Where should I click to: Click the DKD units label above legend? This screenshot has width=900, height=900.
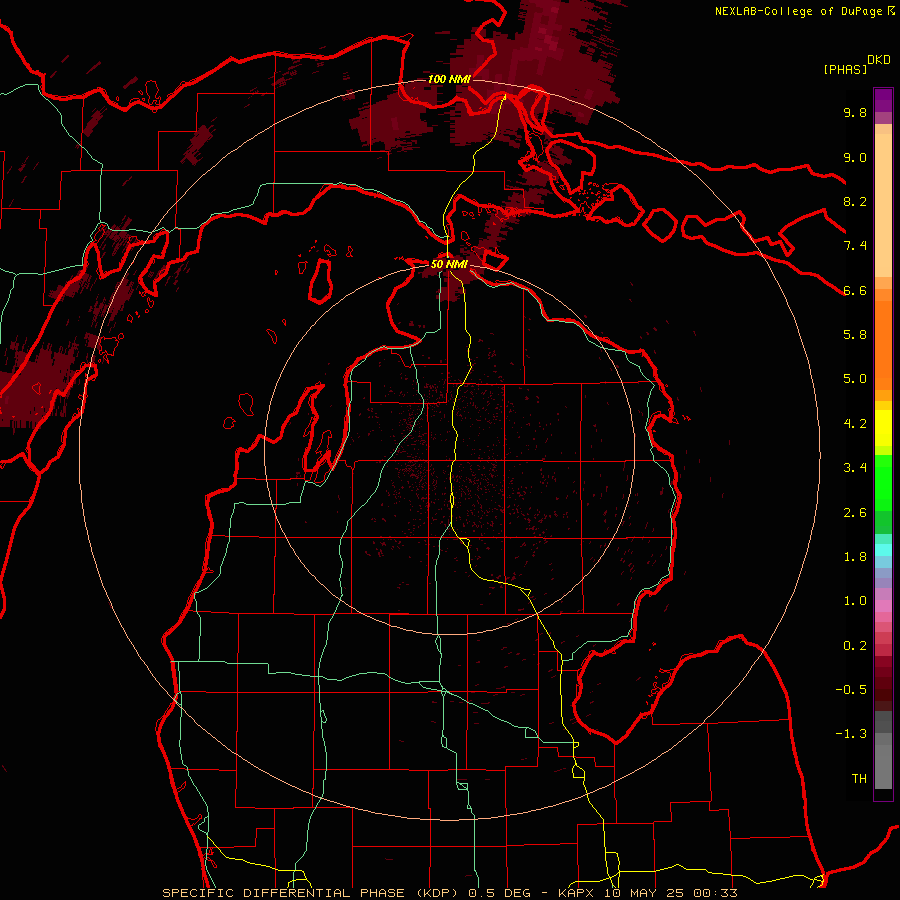(879, 60)
